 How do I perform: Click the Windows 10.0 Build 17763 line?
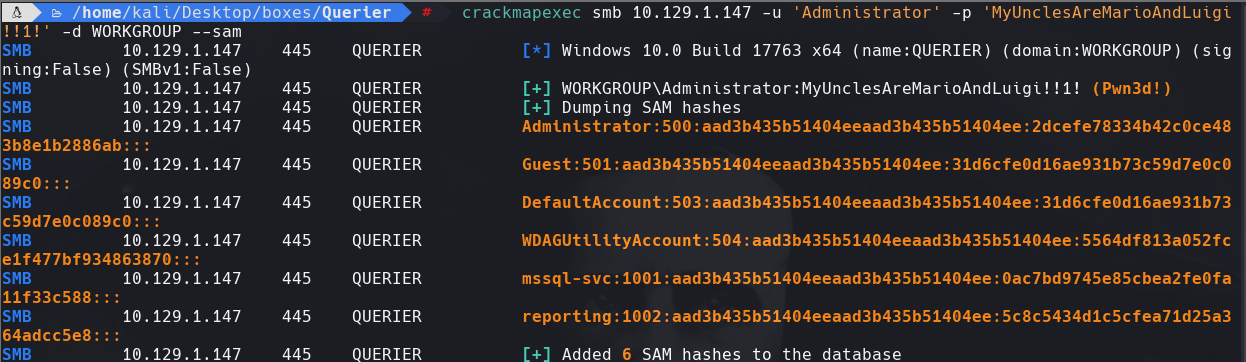[x=877, y=50]
